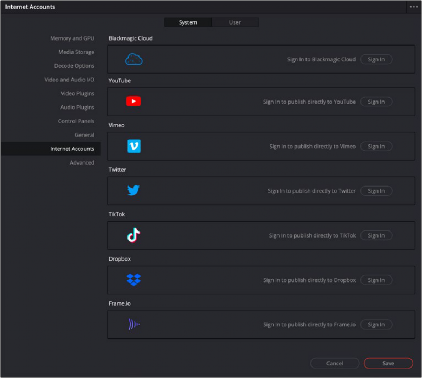Open Video Plugins settings
The height and width of the screenshot is (378, 422).
click(x=77, y=94)
